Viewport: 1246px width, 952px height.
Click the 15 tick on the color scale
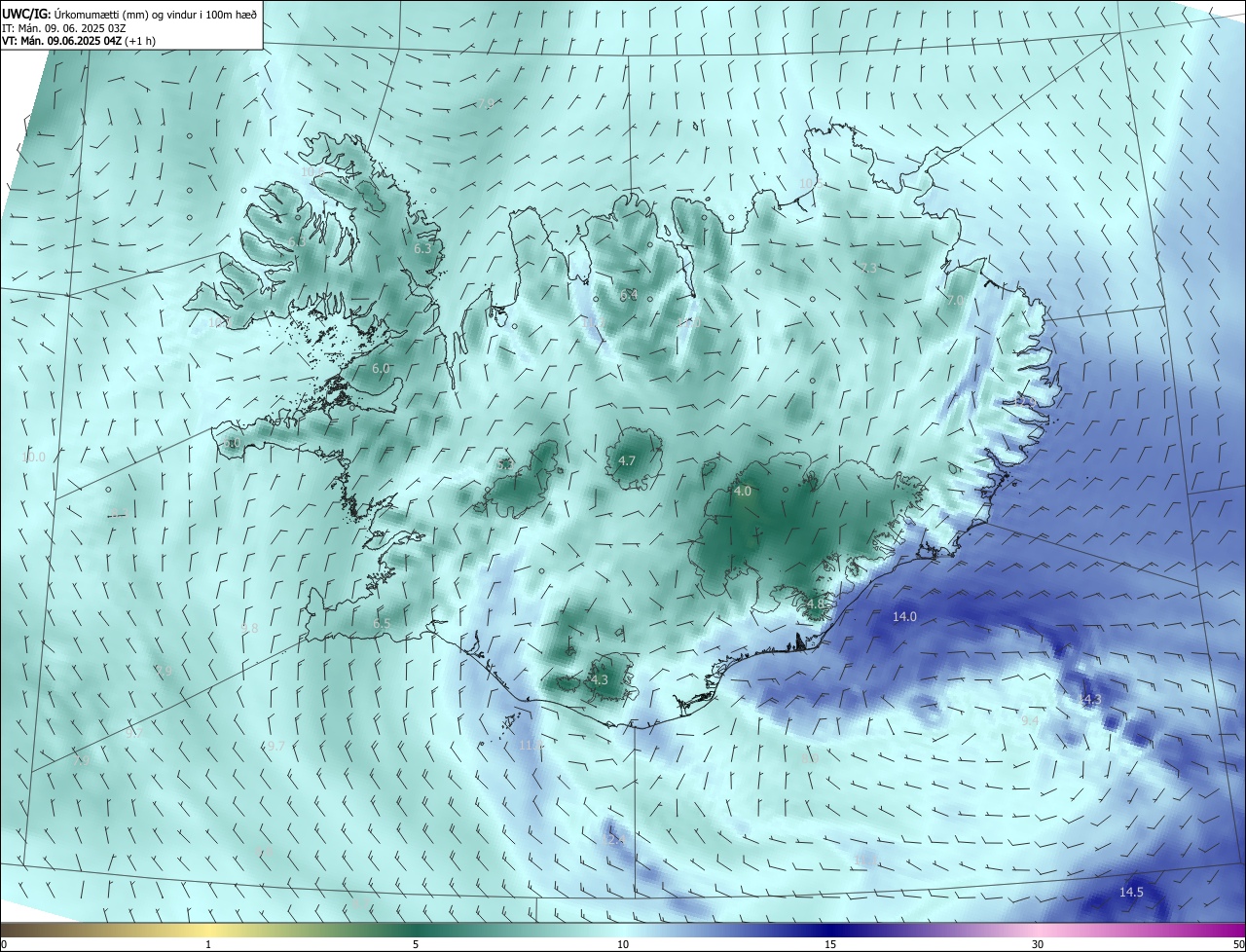(x=830, y=944)
